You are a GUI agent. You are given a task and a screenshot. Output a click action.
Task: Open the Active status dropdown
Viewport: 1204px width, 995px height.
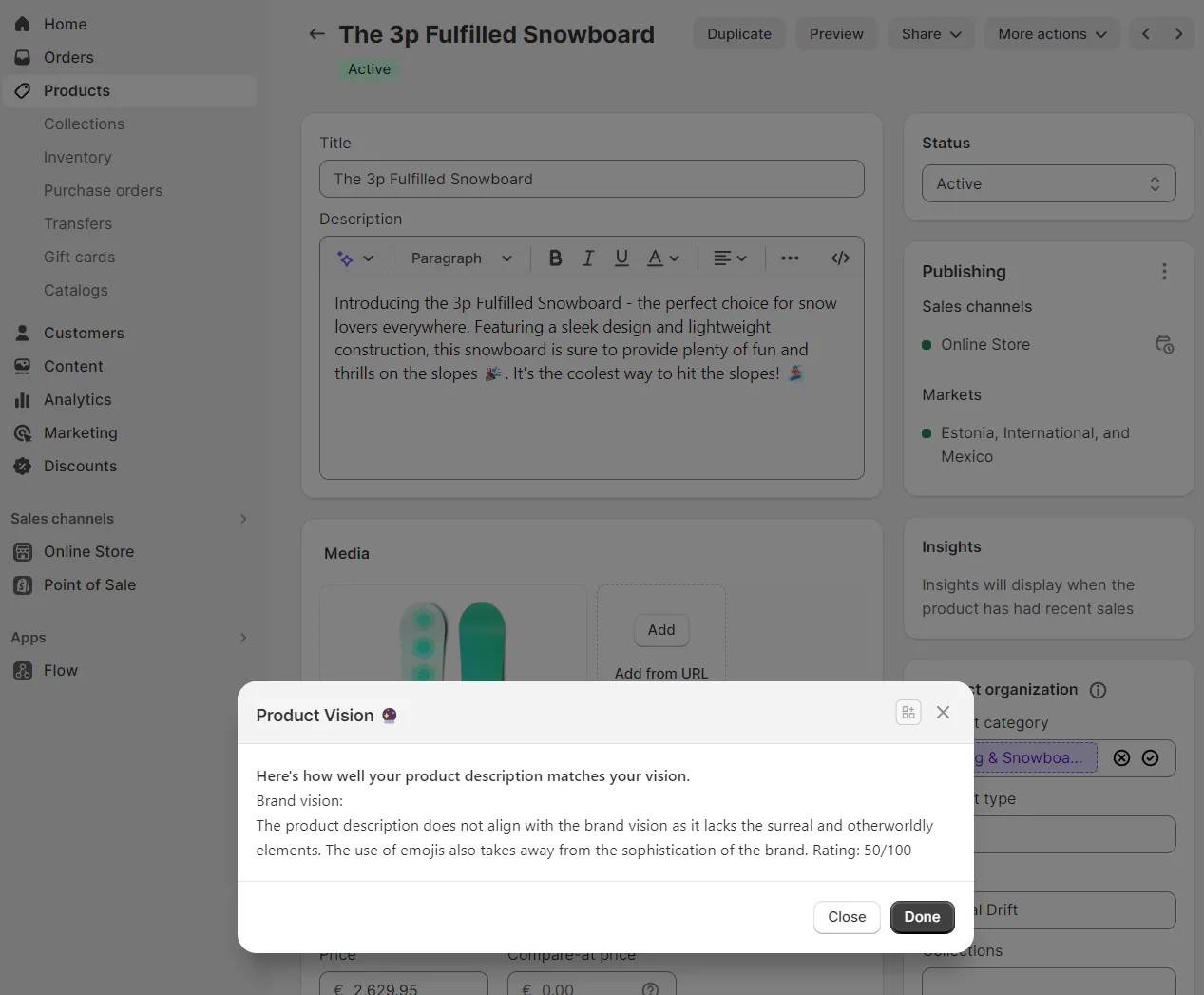coord(1048,183)
